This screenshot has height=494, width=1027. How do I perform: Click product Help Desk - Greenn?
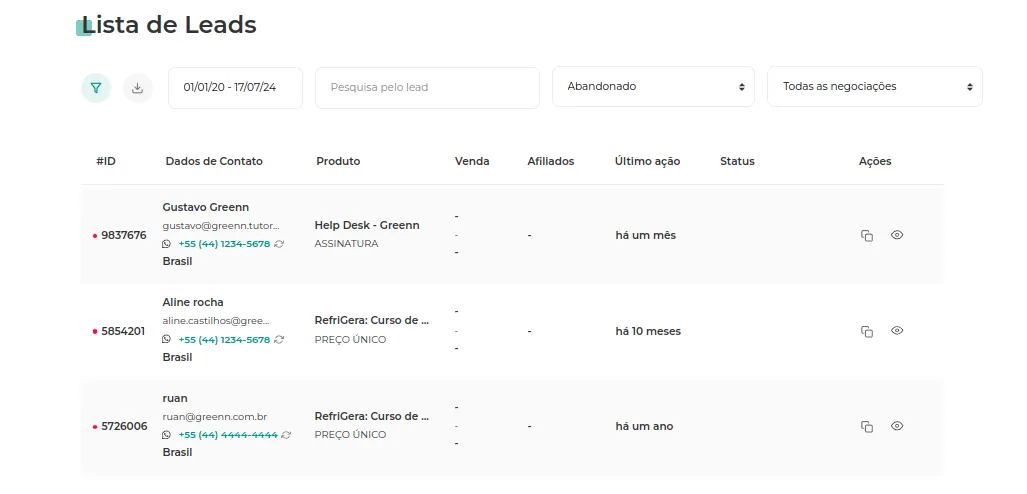click(x=367, y=225)
